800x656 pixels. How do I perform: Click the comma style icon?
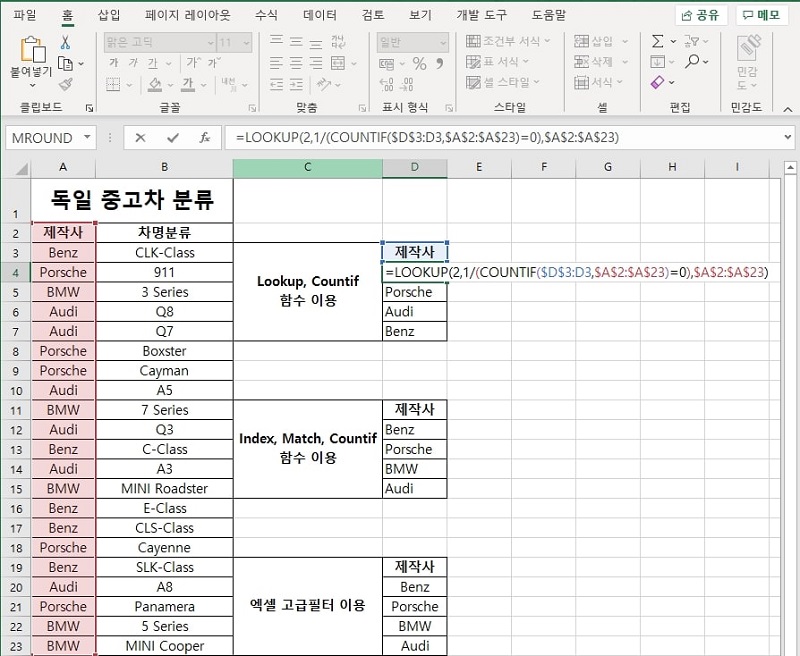pyautogui.click(x=439, y=63)
